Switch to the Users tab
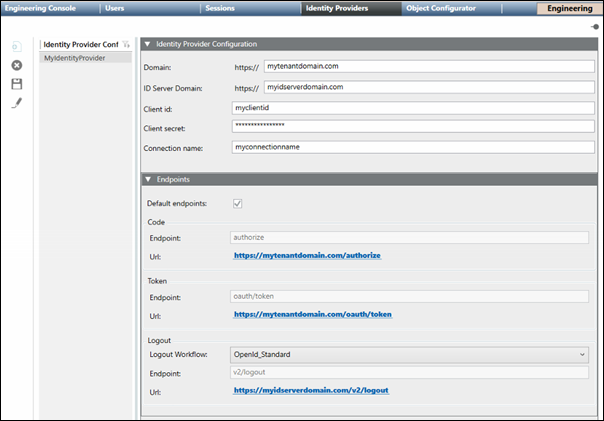The height and width of the screenshot is (421, 604). click(x=115, y=8)
